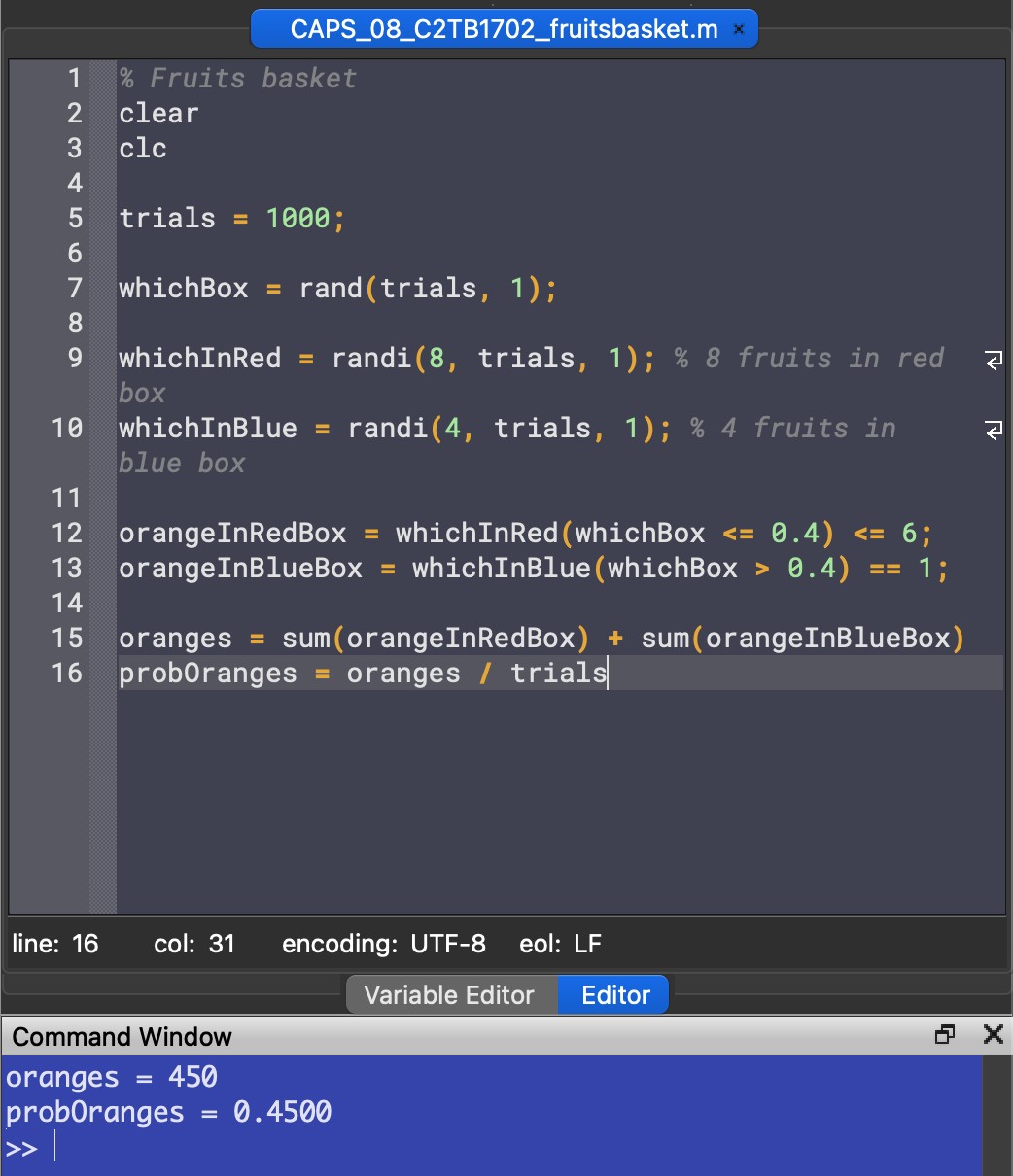Close the fruitsbasket.m file tab
This screenshot has width=1013, height=1176.
[x=738, y=29]
